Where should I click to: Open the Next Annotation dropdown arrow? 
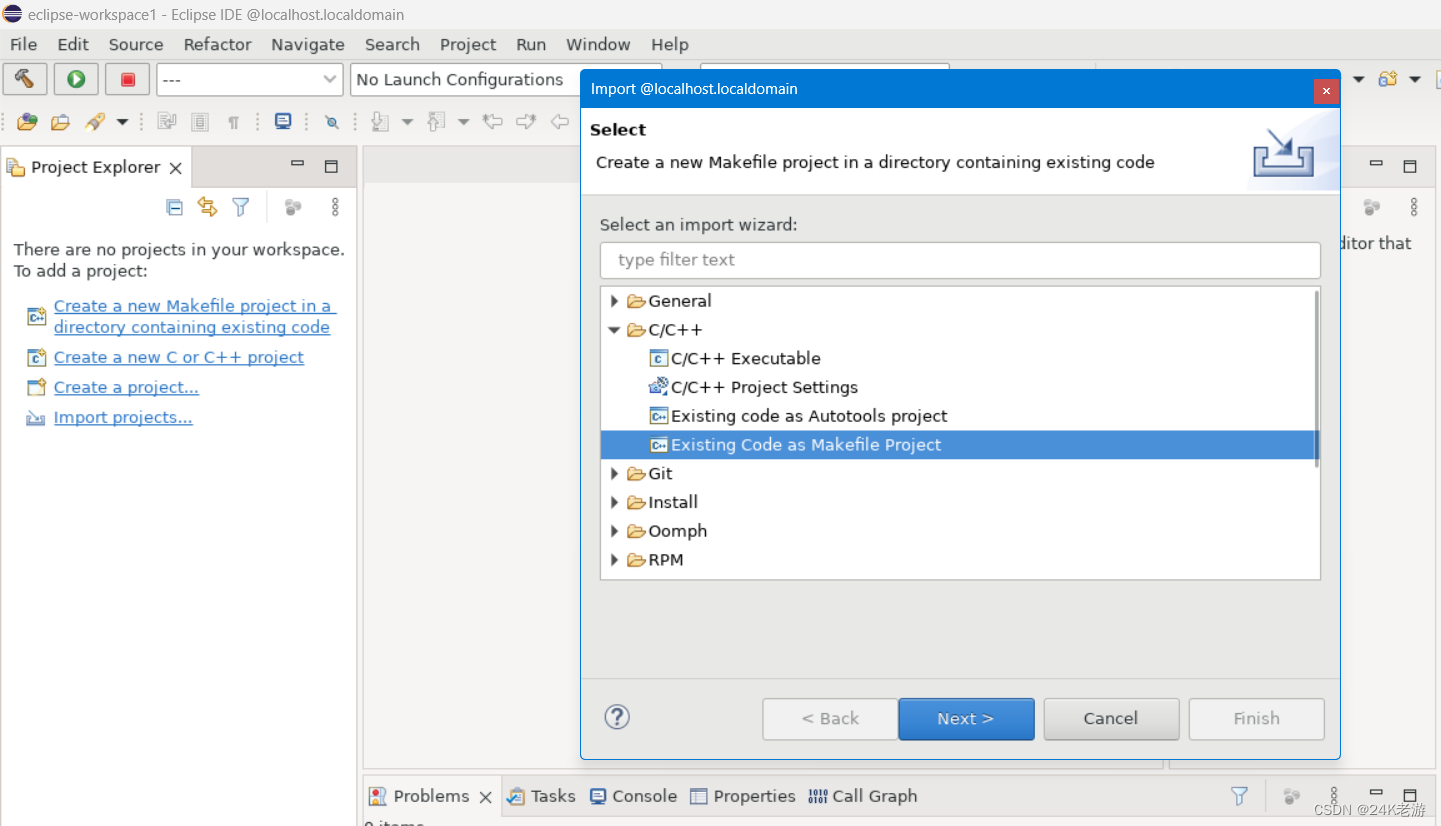coord(407,122)
